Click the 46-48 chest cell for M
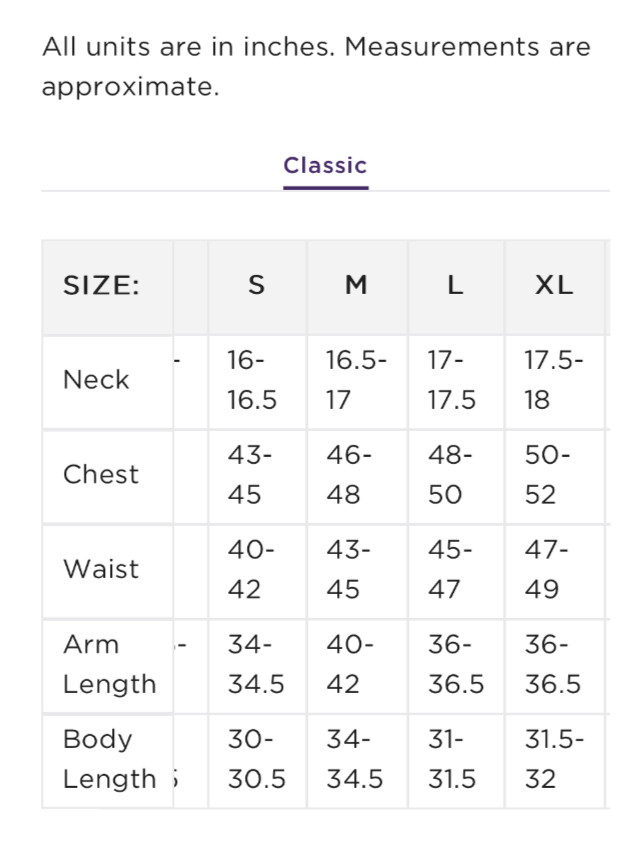This screenshot has width=633, height=849. pyautogui.click(x=350, y=474)
